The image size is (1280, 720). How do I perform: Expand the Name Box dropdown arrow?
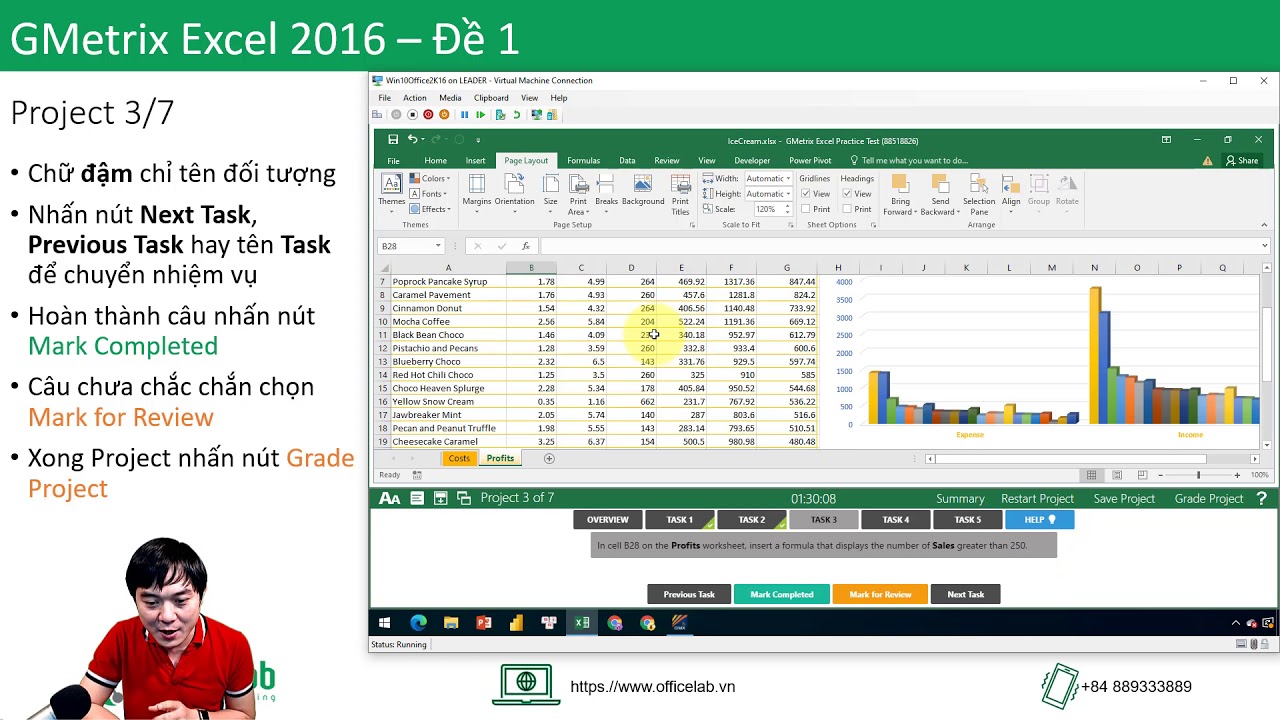click(437, 246)
